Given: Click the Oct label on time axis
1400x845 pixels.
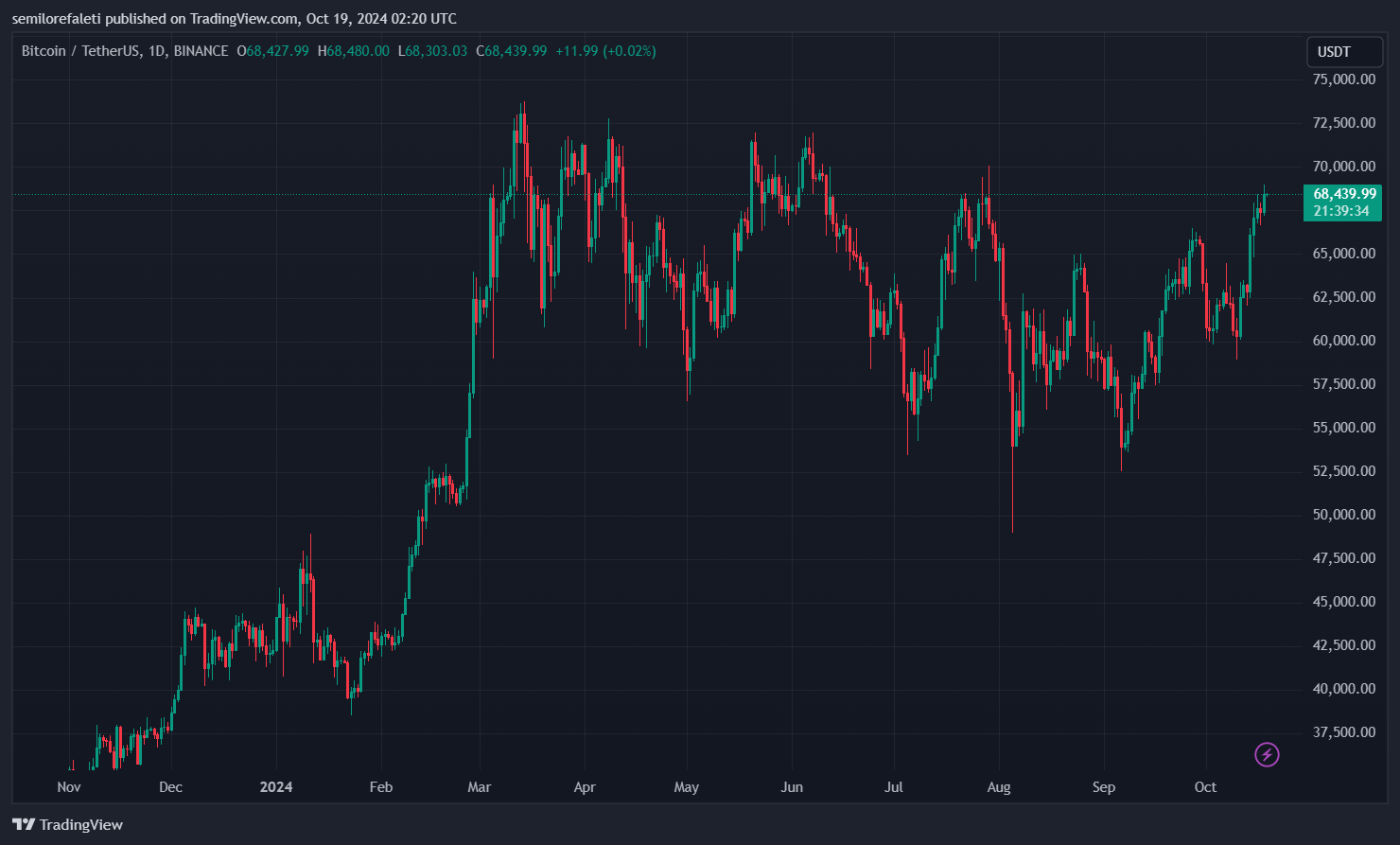Looking at the screenshot, I should (x=1205, y=787).
